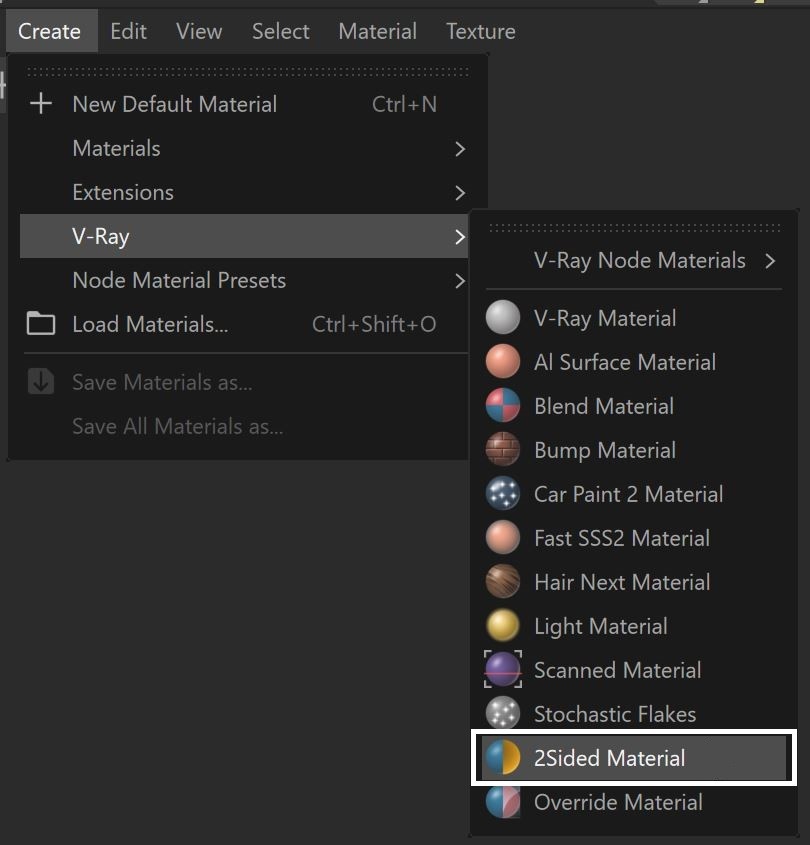This screenshot has height=845, width=810.
Task: Click the Car Paint 2 Material icon
Action: coord(502,494)
